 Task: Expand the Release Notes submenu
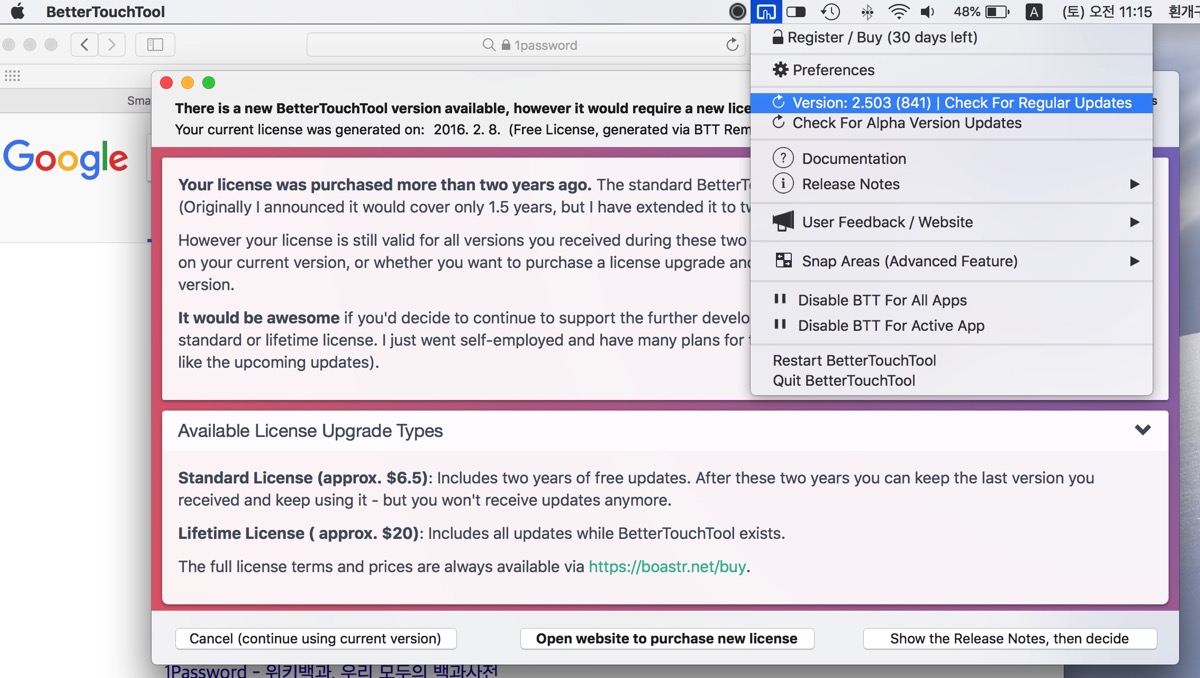pyautogui.click(x=951, y=184)
